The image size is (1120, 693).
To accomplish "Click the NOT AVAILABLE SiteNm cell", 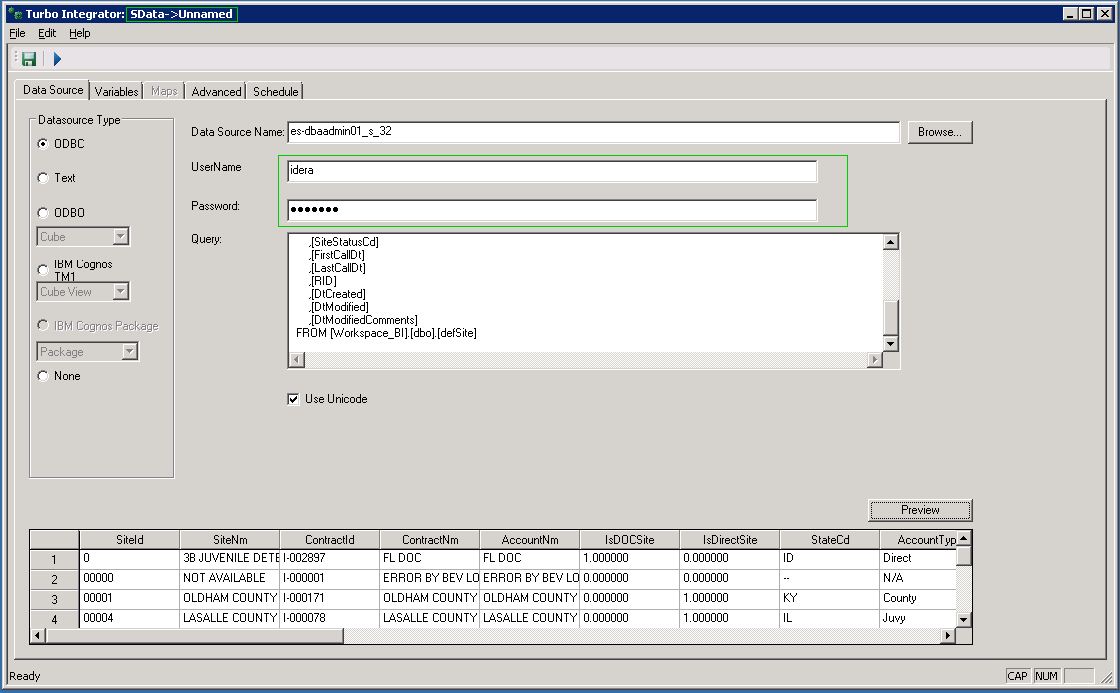I will (230, 578).
